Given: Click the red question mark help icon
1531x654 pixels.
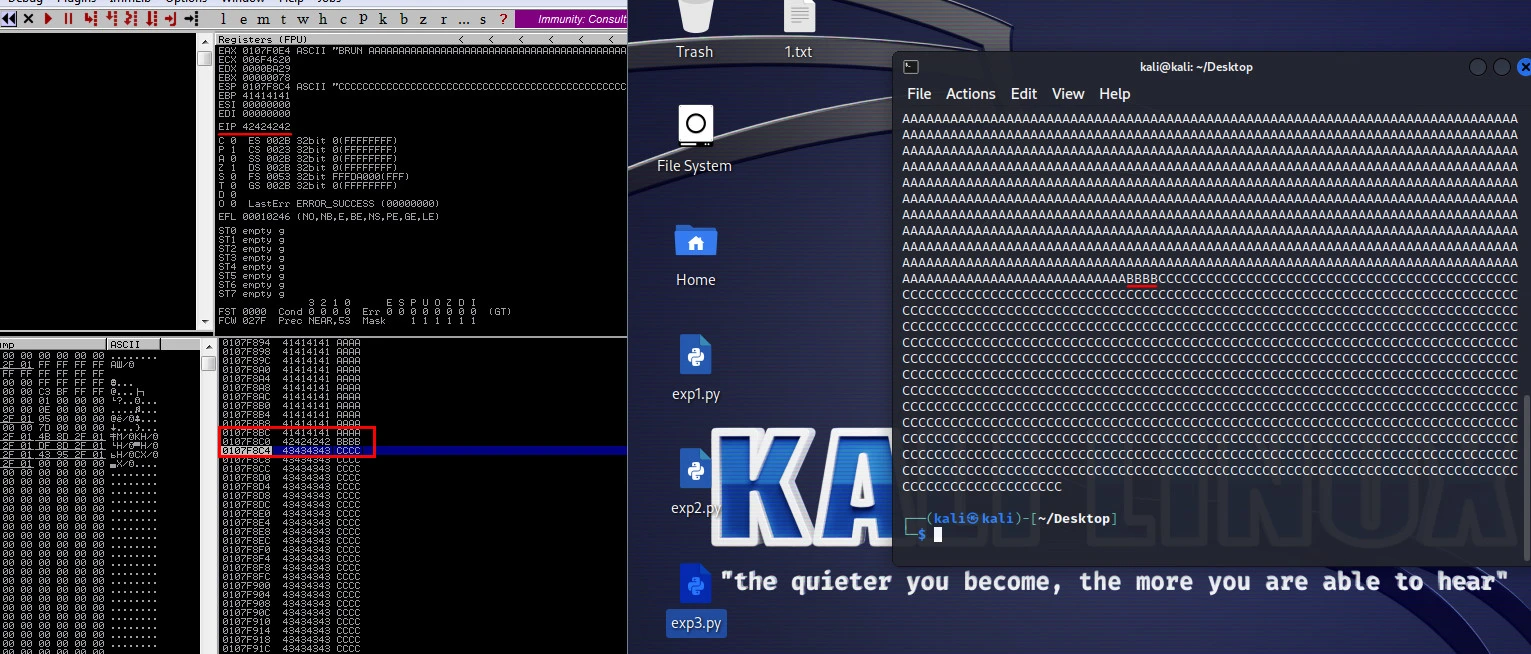Looking at the screenshot, I should [x=503, y=19].
